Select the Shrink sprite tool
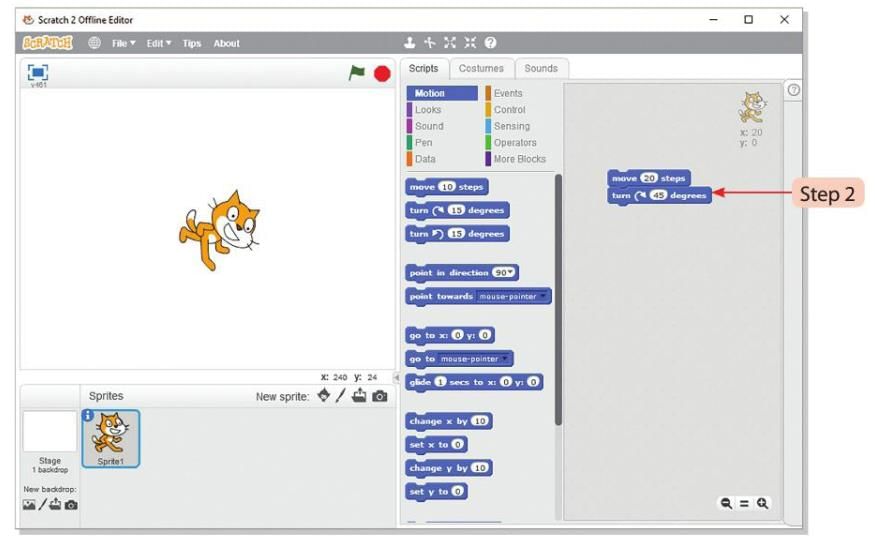Viewport: 875px width, 544px height. (x=470, y=42)
